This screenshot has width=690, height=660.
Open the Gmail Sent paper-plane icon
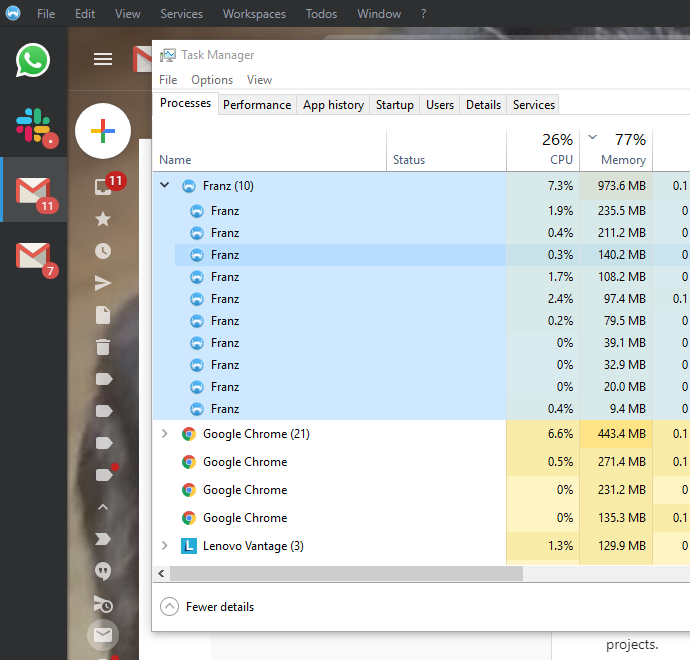pos(103,283)
